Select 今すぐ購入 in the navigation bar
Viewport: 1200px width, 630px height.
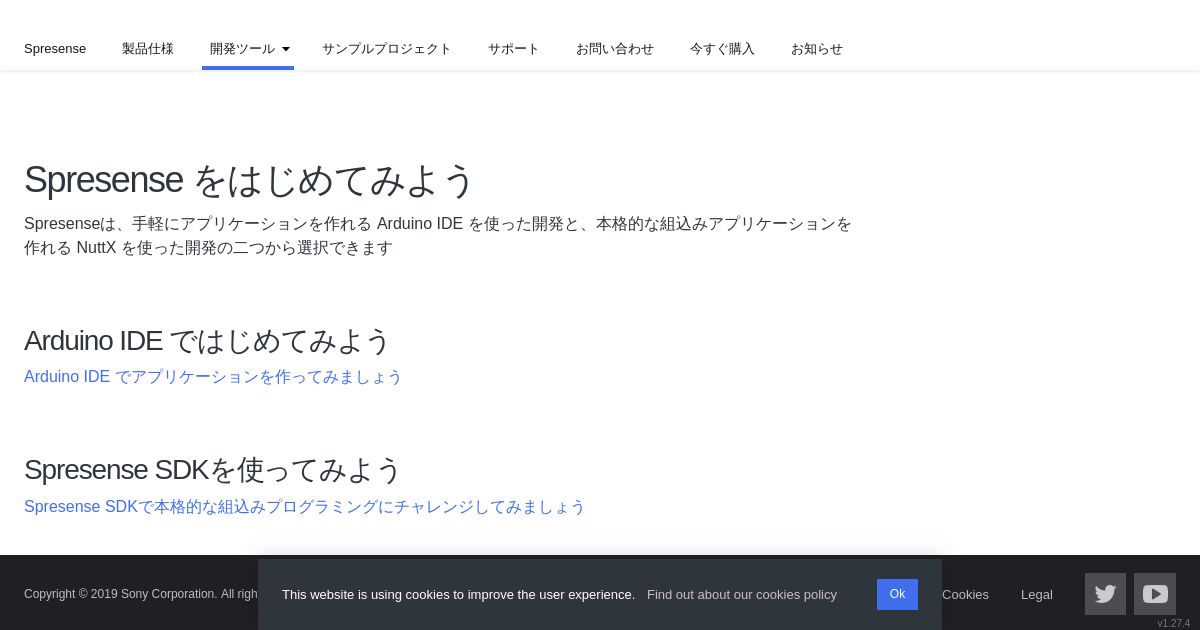(x=722, y=49)
